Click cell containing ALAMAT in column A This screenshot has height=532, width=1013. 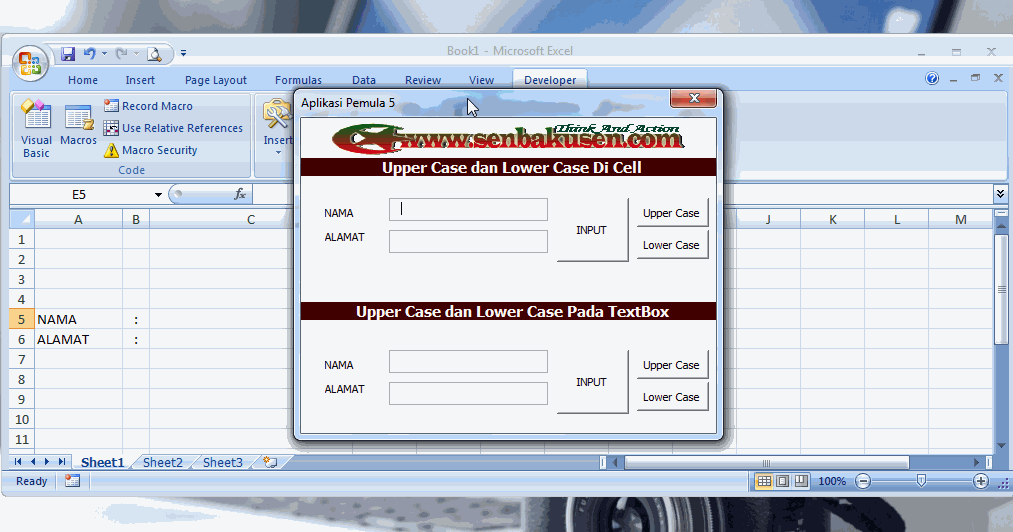[x=78, y=339]
